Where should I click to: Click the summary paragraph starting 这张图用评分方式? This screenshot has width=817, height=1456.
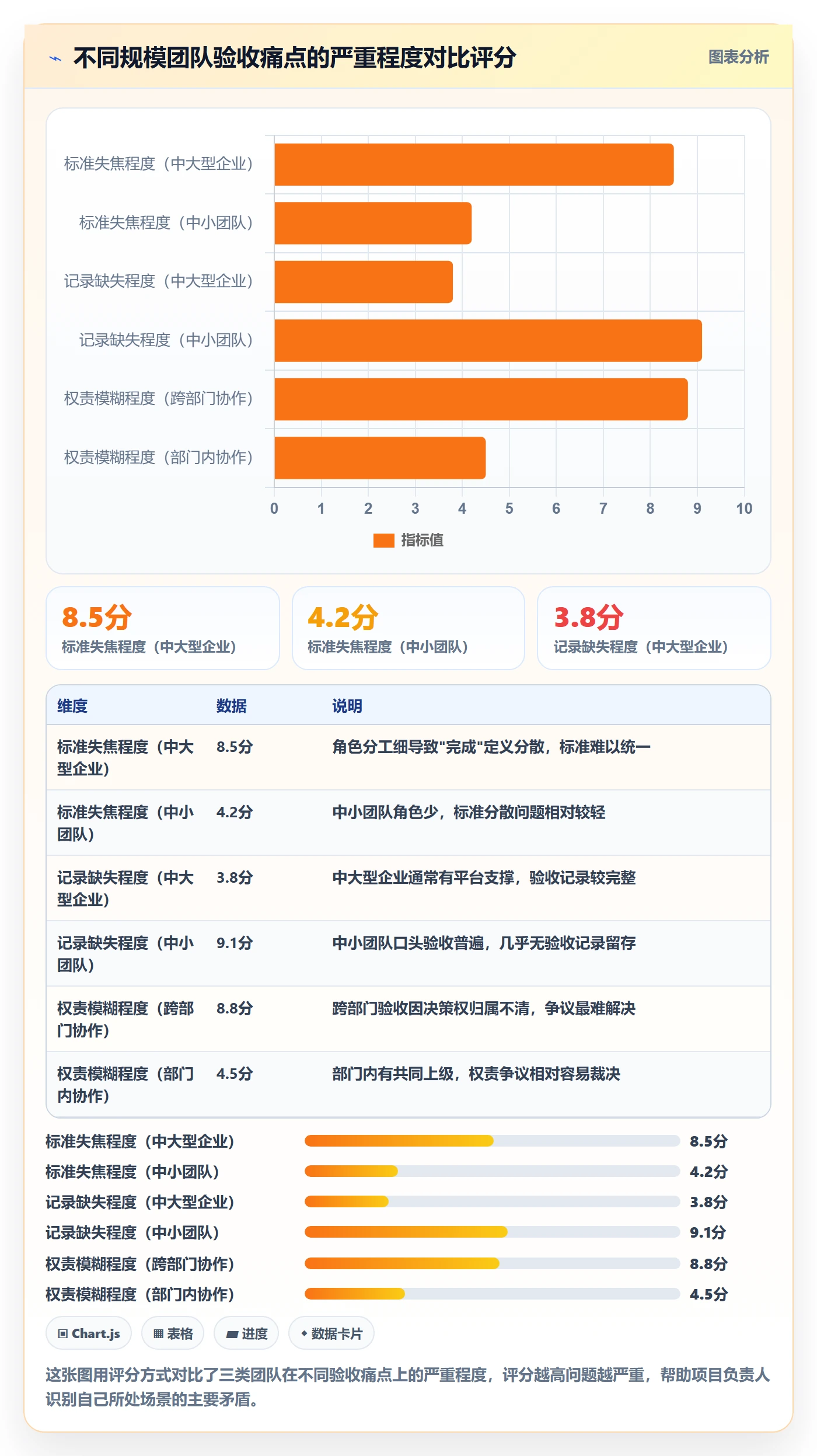407,1387
